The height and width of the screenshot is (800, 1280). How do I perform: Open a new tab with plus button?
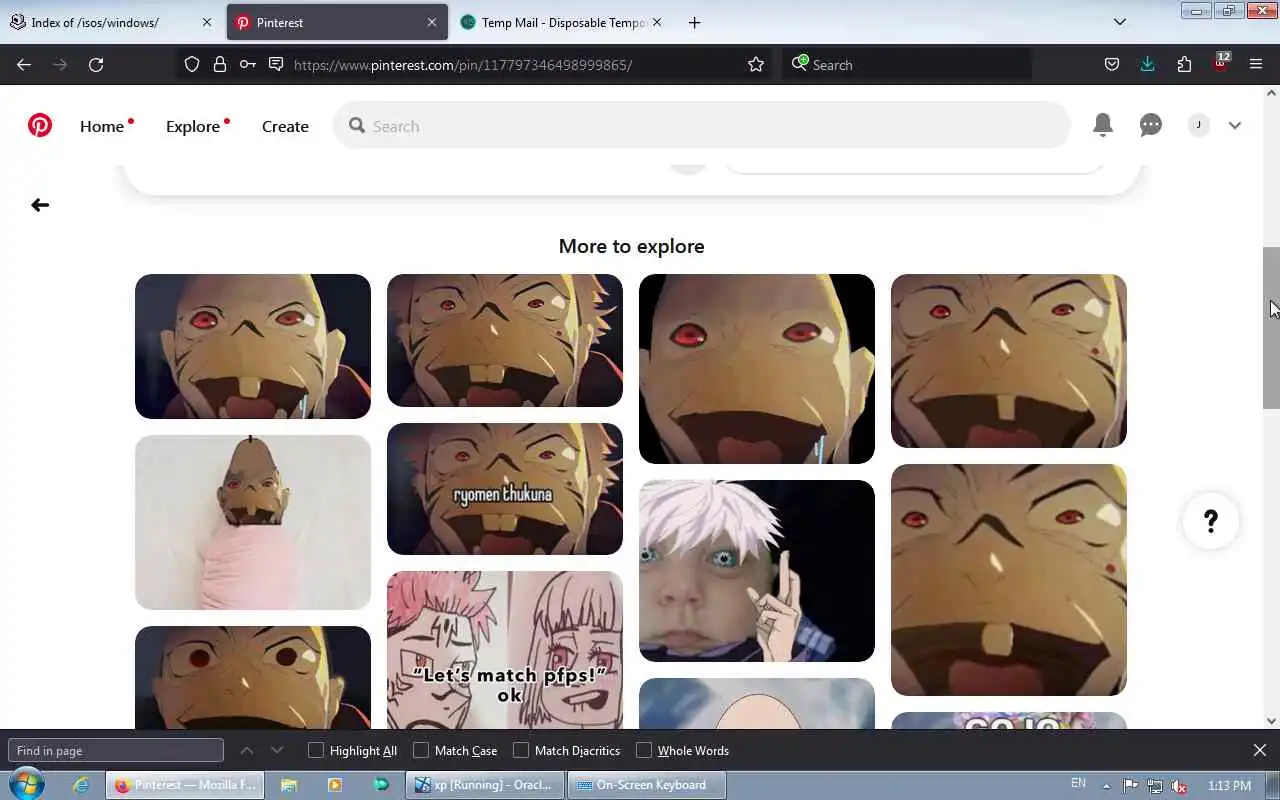click(694, 22)
